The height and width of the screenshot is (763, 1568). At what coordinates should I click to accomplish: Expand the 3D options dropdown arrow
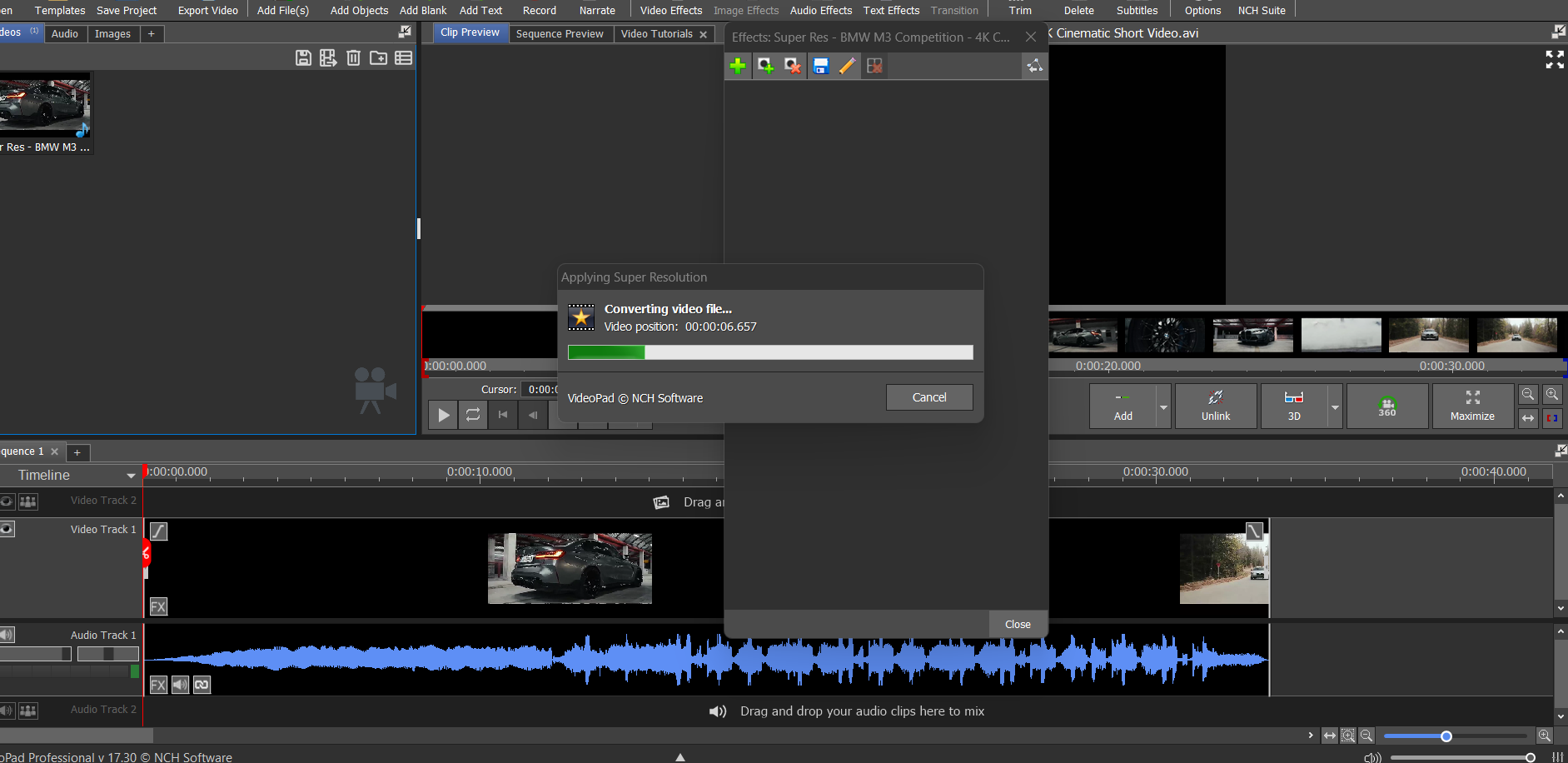[x=1335, y=407]
